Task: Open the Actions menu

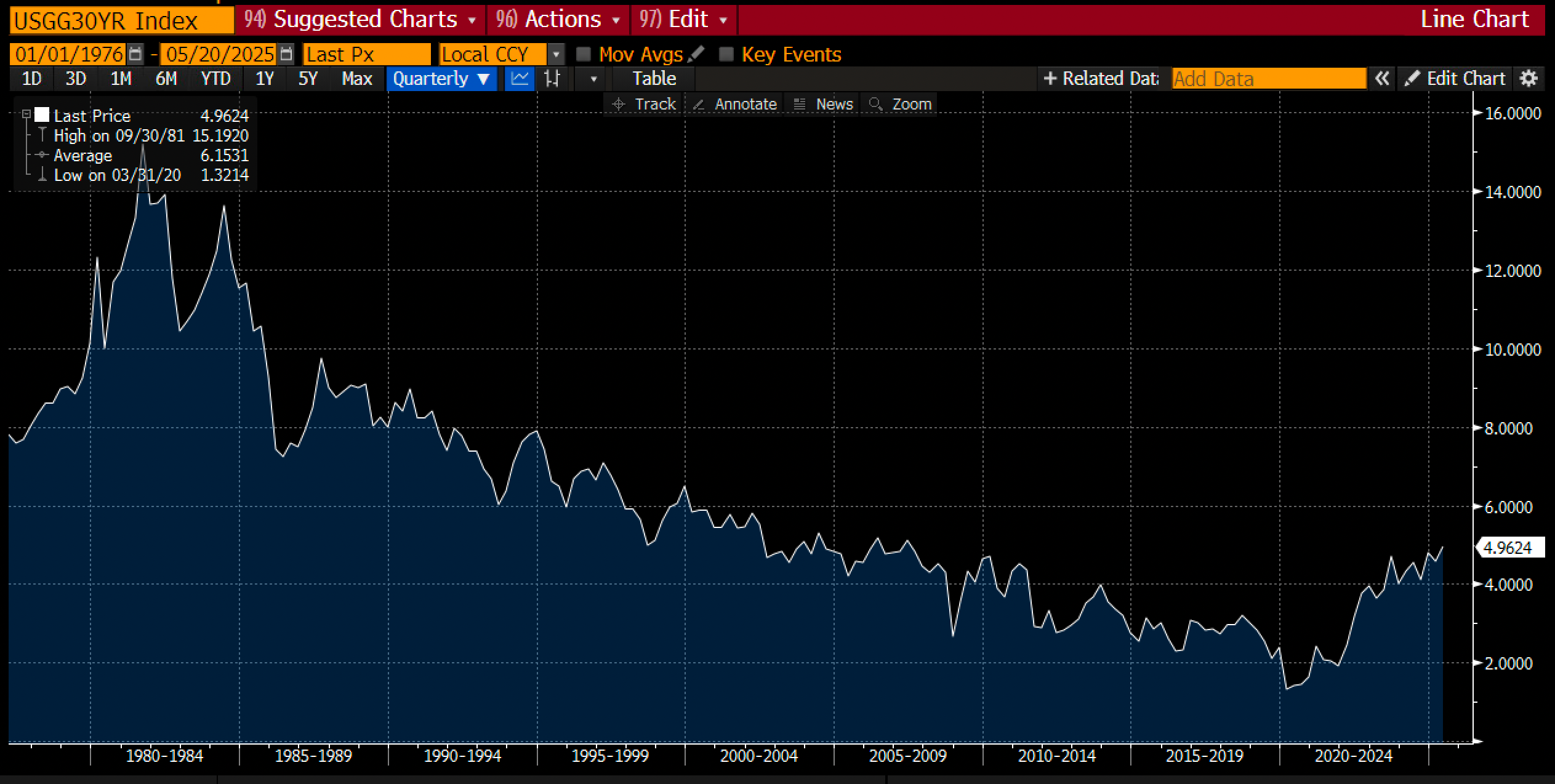Action: [x=563, y=20]
